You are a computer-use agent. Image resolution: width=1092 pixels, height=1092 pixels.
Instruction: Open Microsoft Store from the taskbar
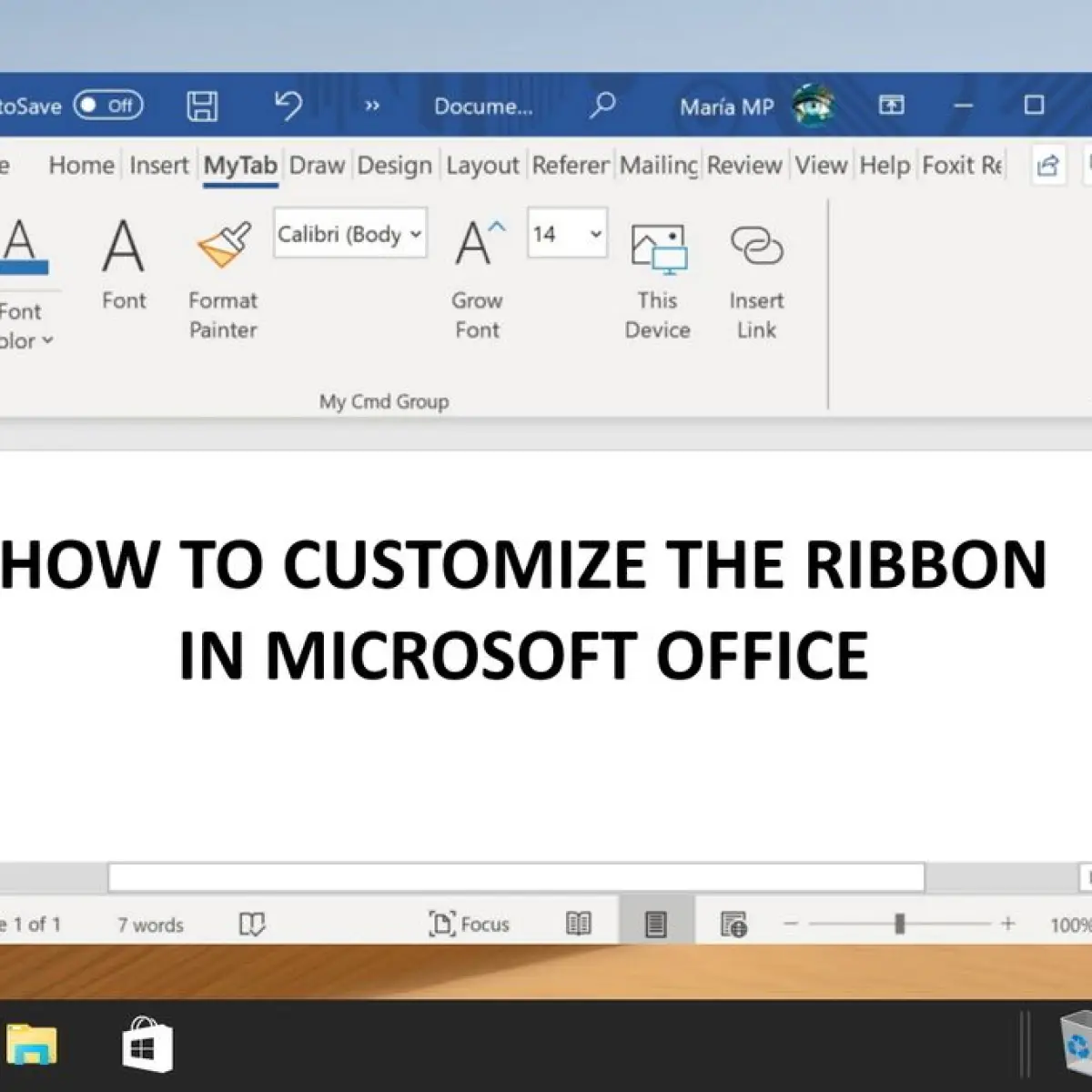pos(147,1045)
